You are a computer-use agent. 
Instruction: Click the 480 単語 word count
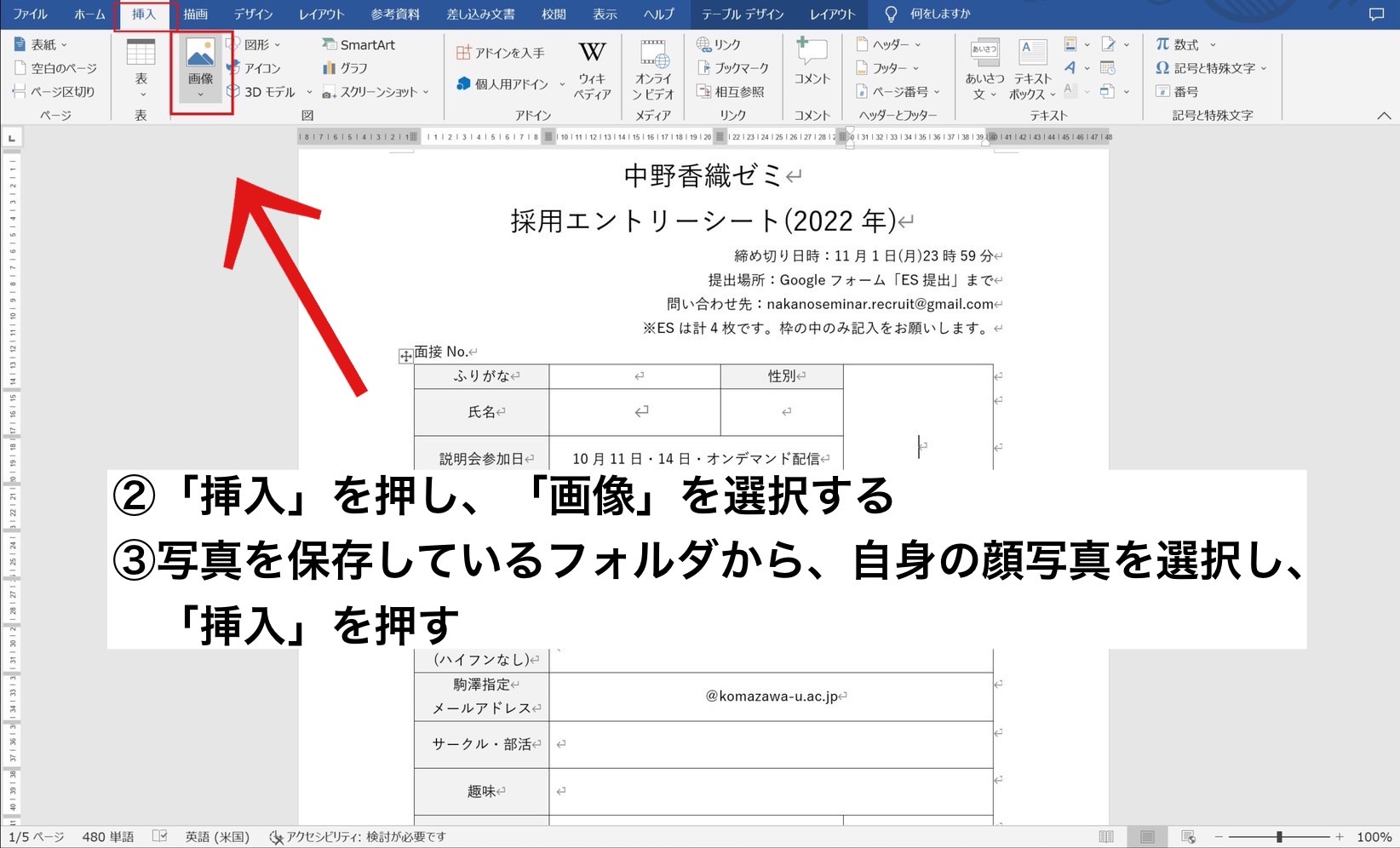click(x=108, y=837)
